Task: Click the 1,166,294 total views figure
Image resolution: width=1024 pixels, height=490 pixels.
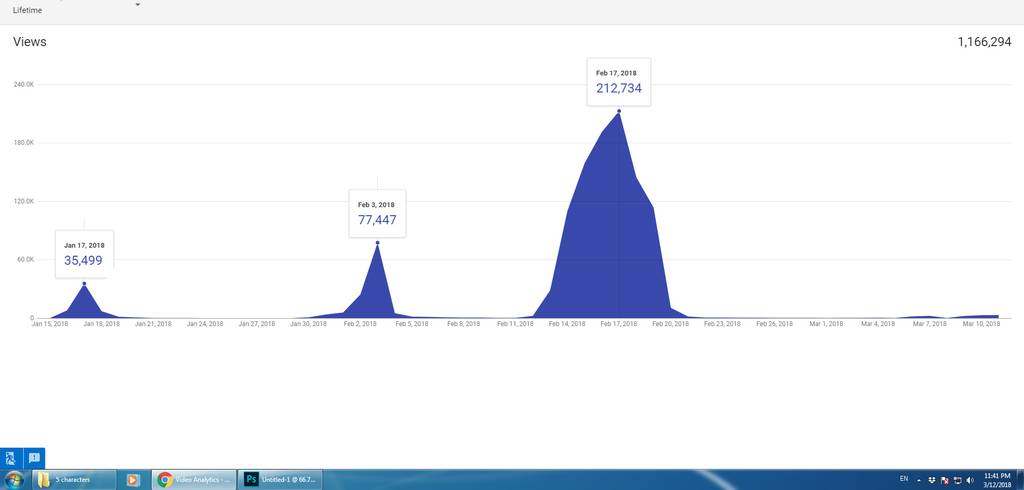Action: [x=984, y=42]
